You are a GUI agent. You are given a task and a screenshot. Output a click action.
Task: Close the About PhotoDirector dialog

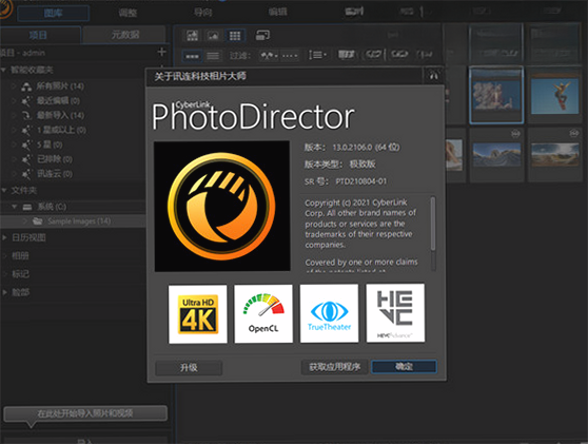click(434, 76)
